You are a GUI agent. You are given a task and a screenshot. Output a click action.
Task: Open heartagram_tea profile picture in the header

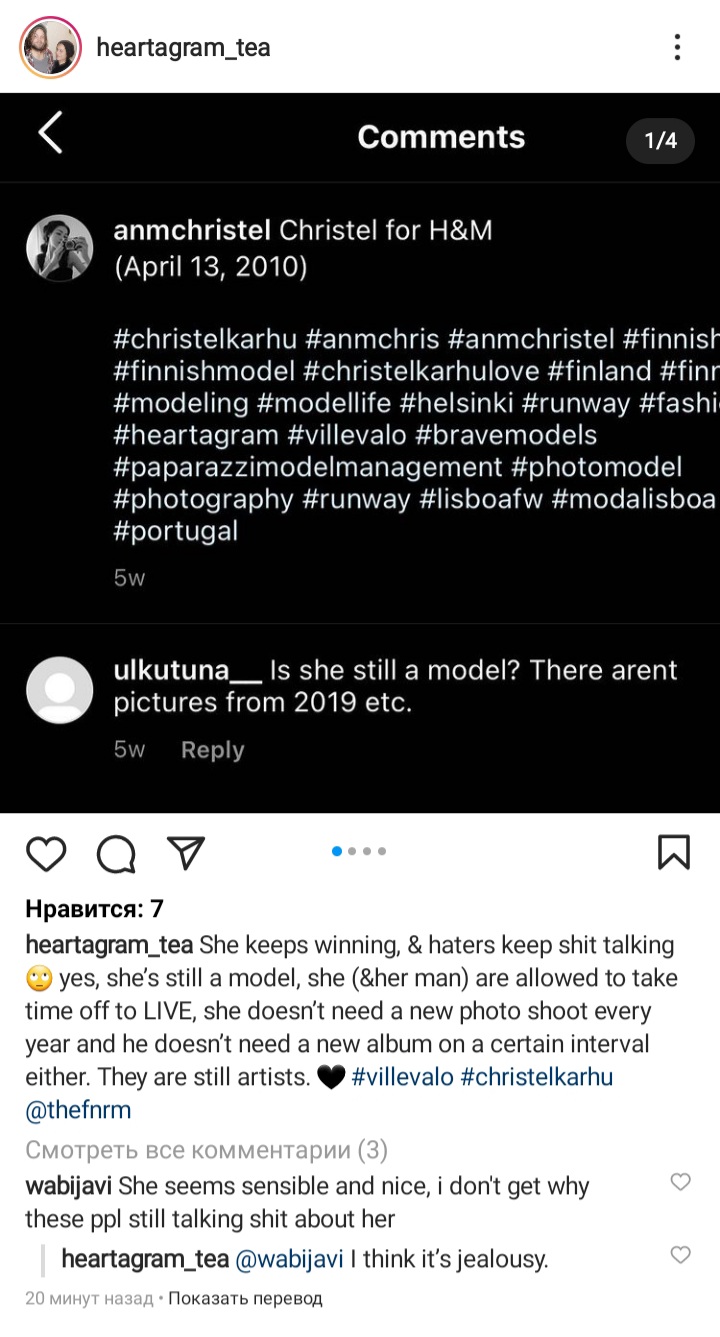[50, 47]
